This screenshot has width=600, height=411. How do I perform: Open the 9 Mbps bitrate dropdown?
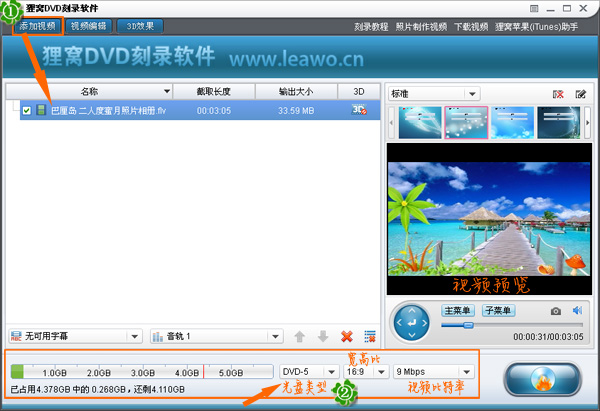[434, 372]
